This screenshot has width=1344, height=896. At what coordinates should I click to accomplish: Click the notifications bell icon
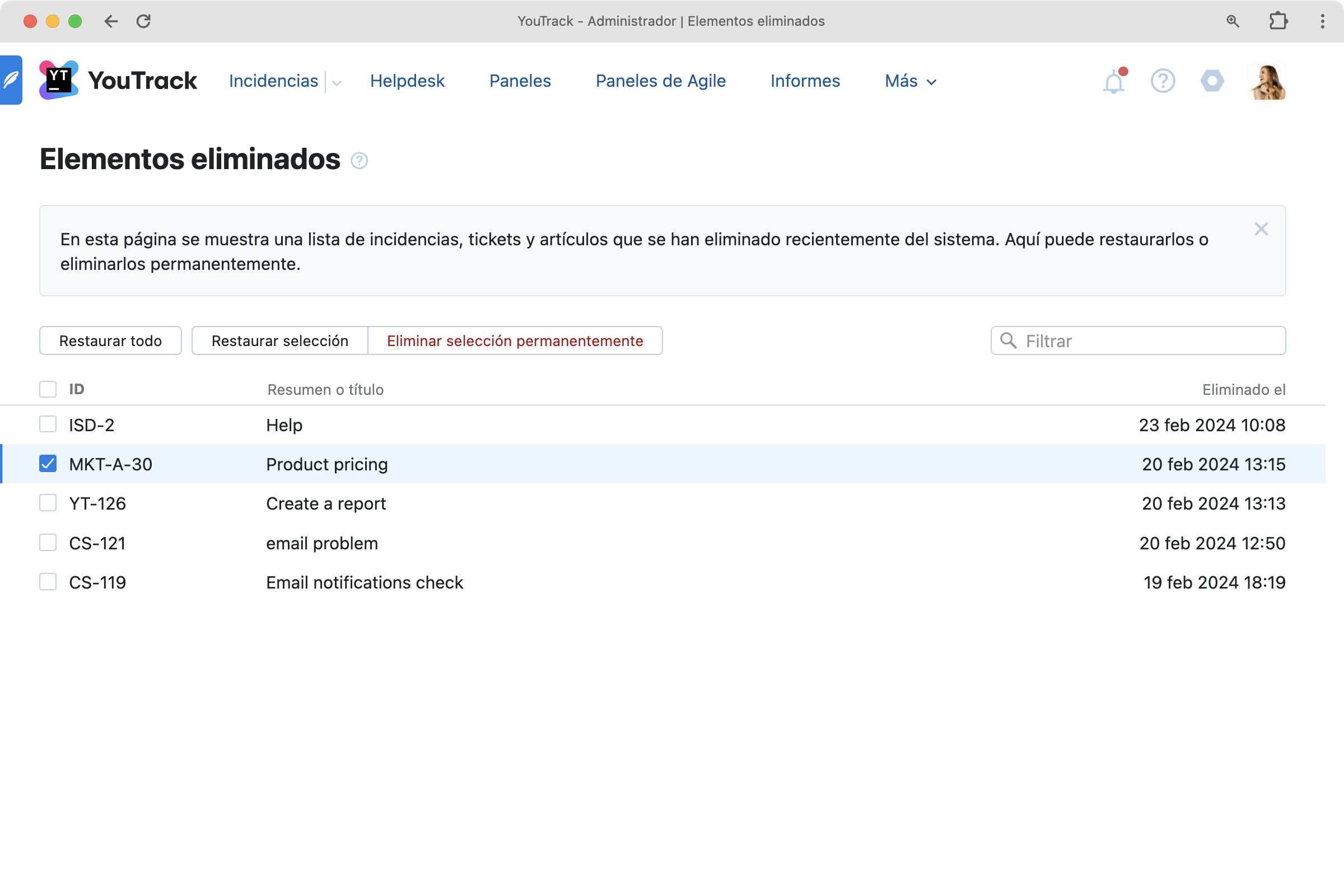1113,82
